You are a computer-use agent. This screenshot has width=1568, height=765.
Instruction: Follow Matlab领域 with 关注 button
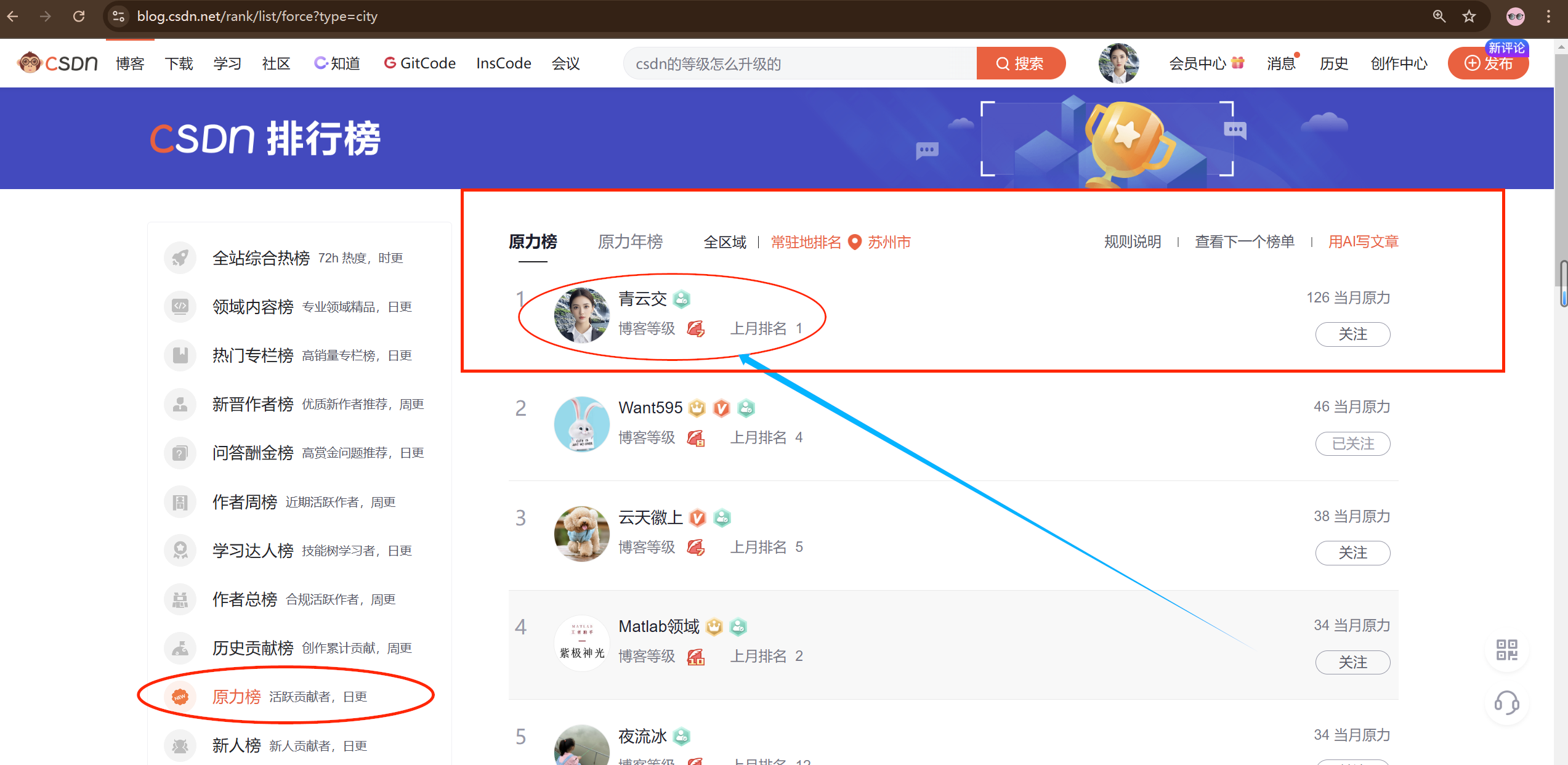pyautogui.click(x=1352, y=662)
